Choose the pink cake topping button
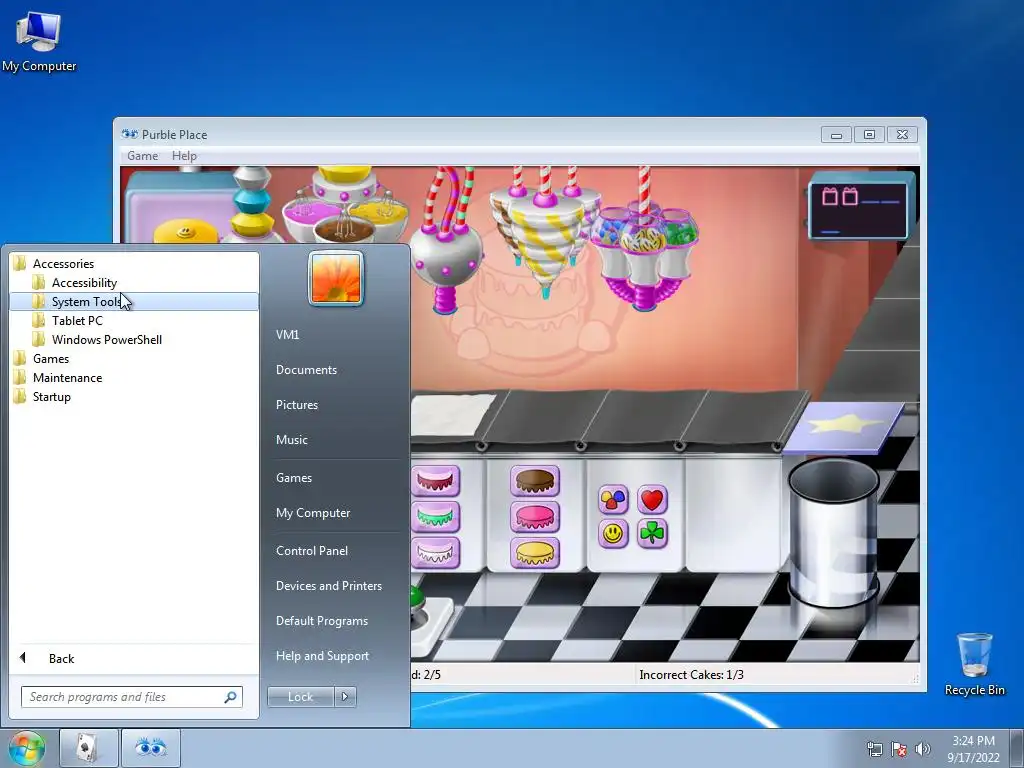 (535, 517)
